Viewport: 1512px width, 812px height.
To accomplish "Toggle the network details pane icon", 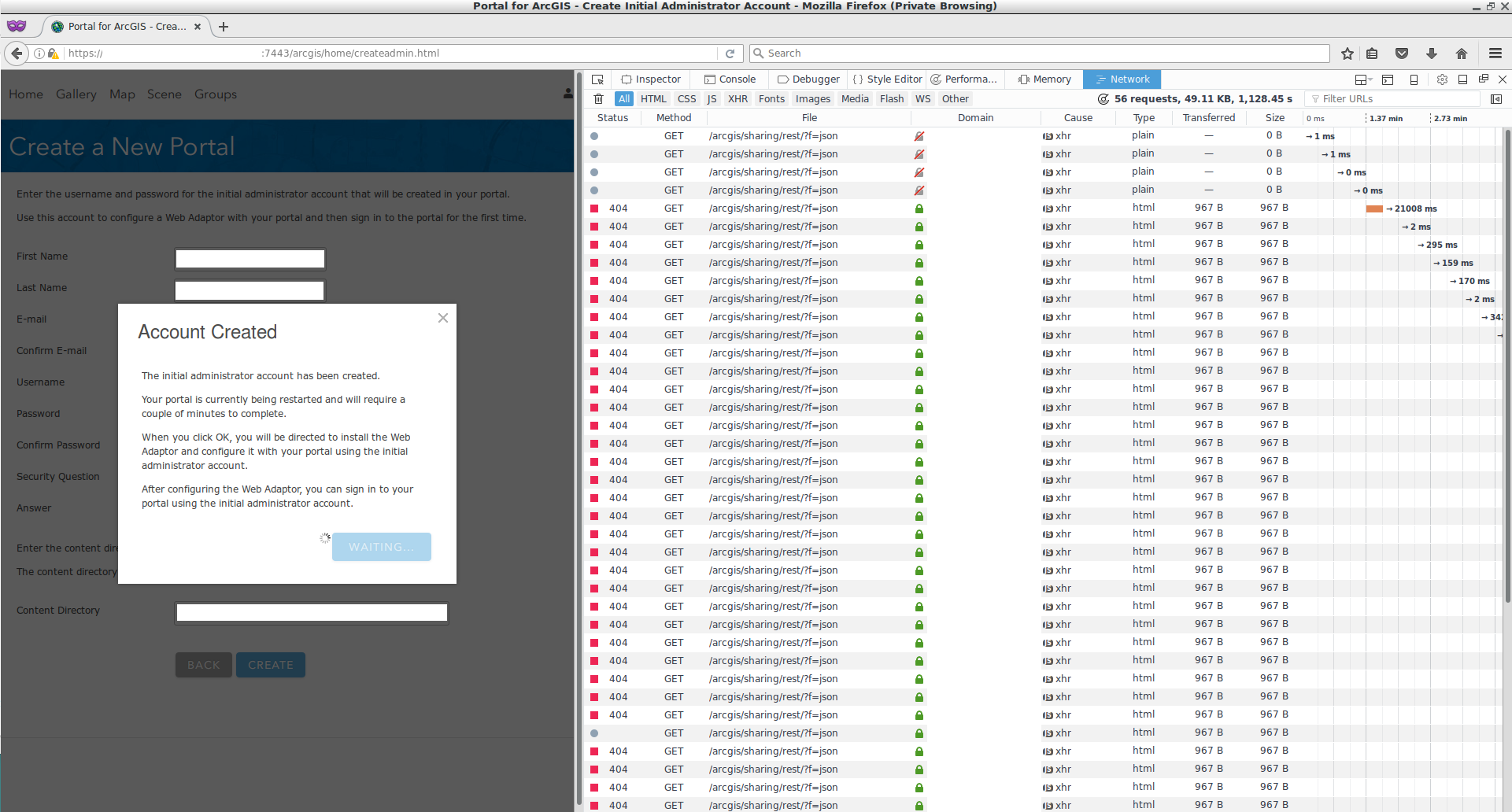I will (x=1496, y=99).
